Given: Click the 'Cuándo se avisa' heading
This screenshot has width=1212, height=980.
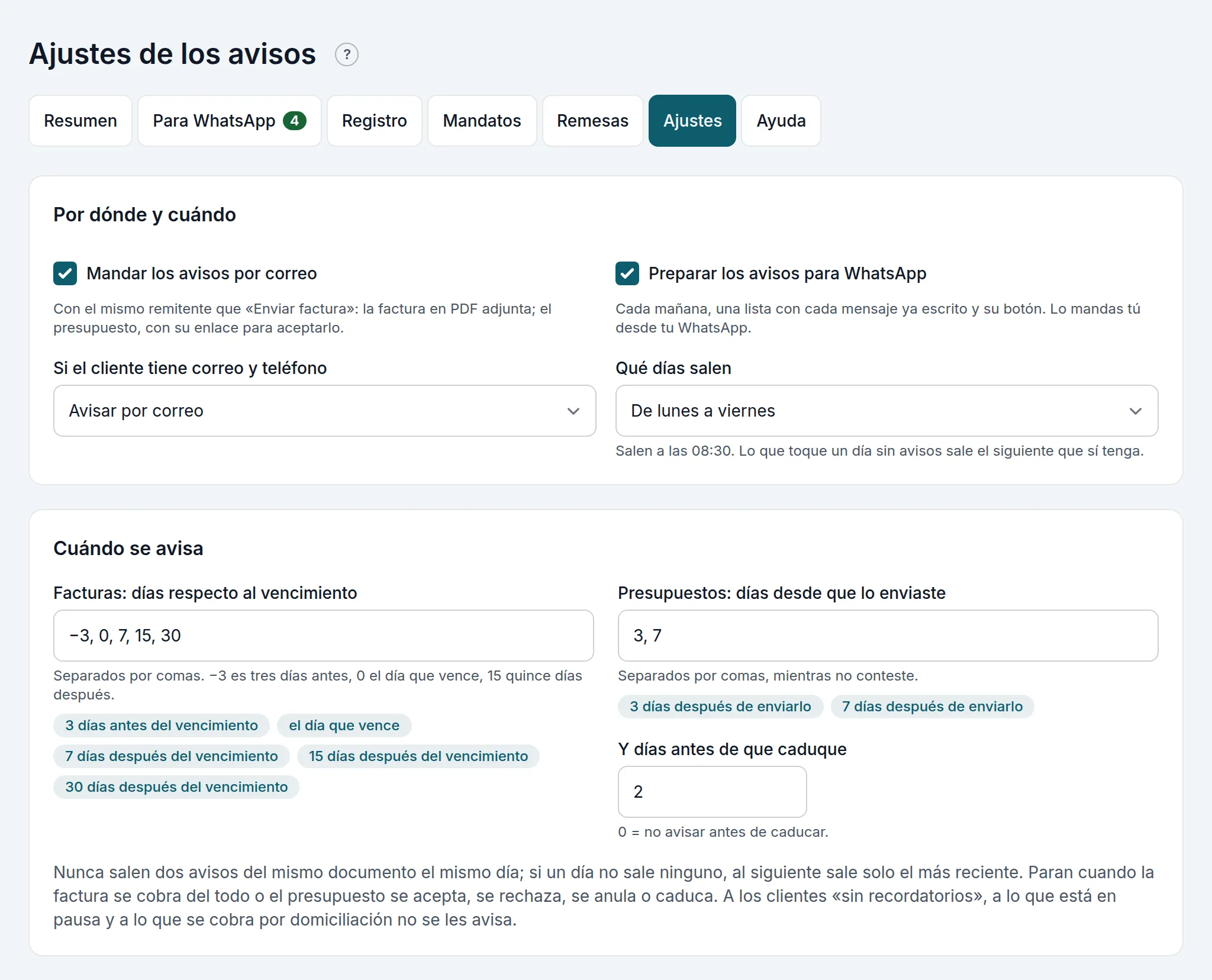Looking at the screenshot, I should point(128,549).
